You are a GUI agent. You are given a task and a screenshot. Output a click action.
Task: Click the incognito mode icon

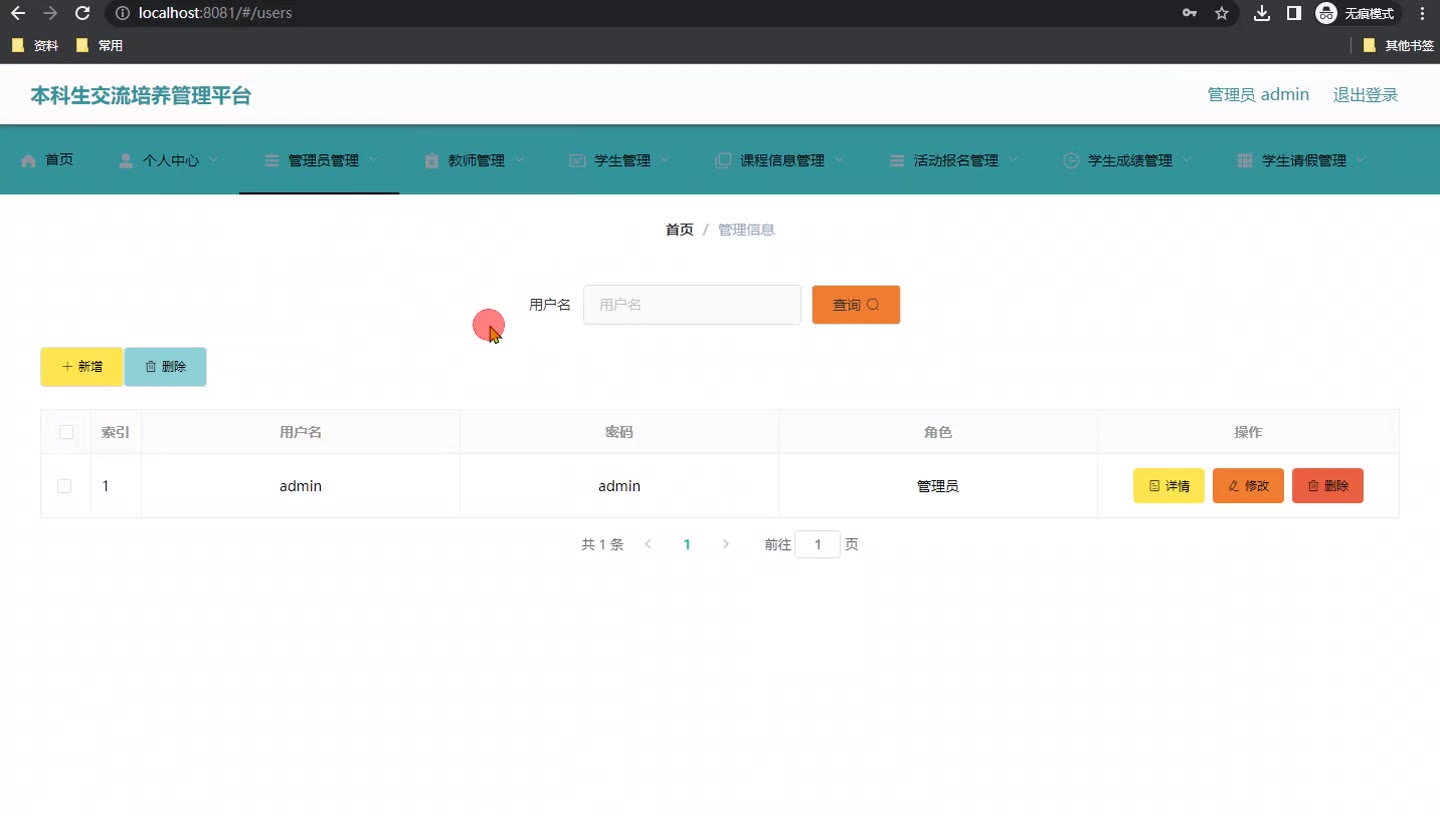tap(1326, 13)
